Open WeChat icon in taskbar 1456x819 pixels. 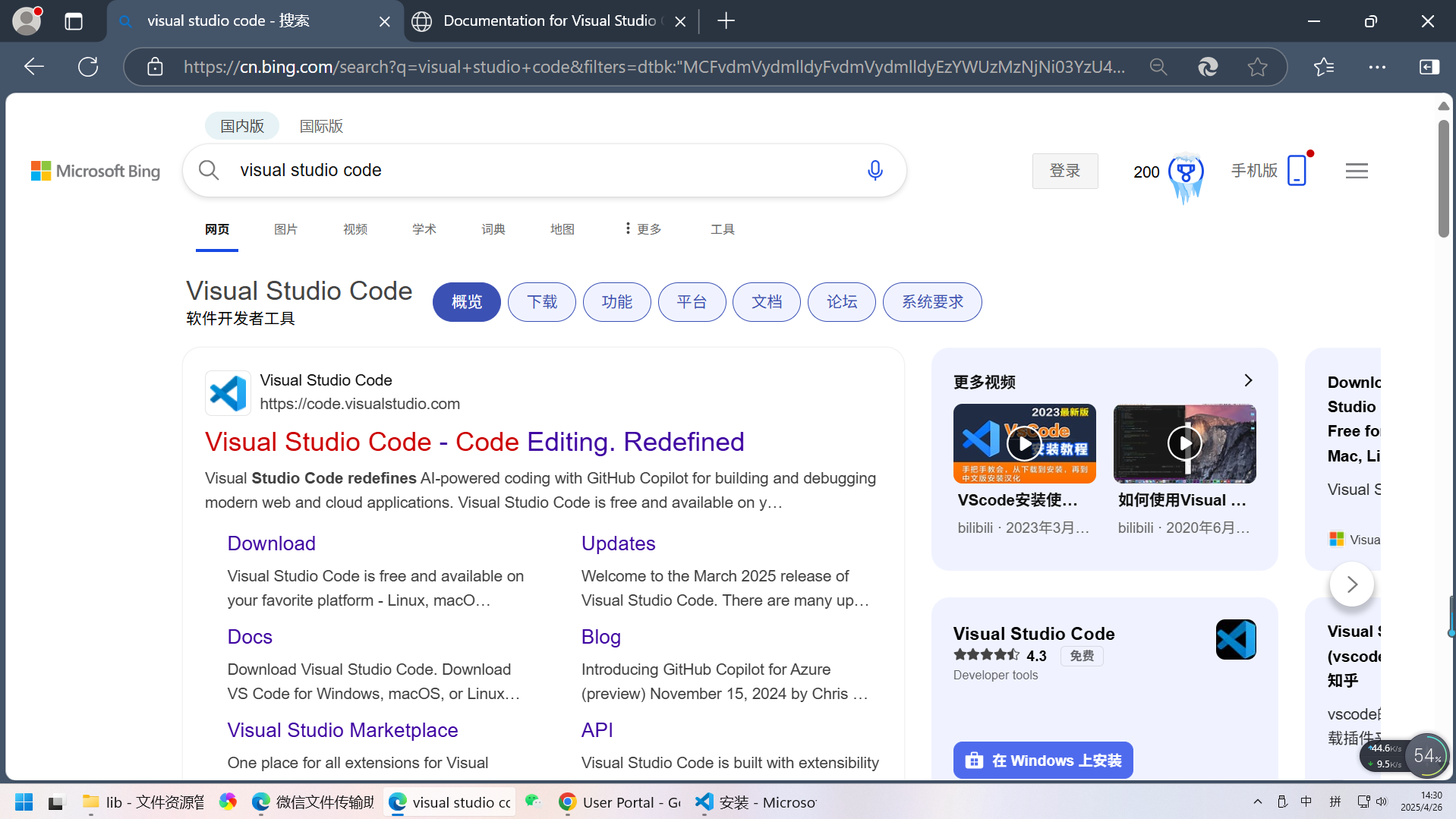[x=533, y=802]
